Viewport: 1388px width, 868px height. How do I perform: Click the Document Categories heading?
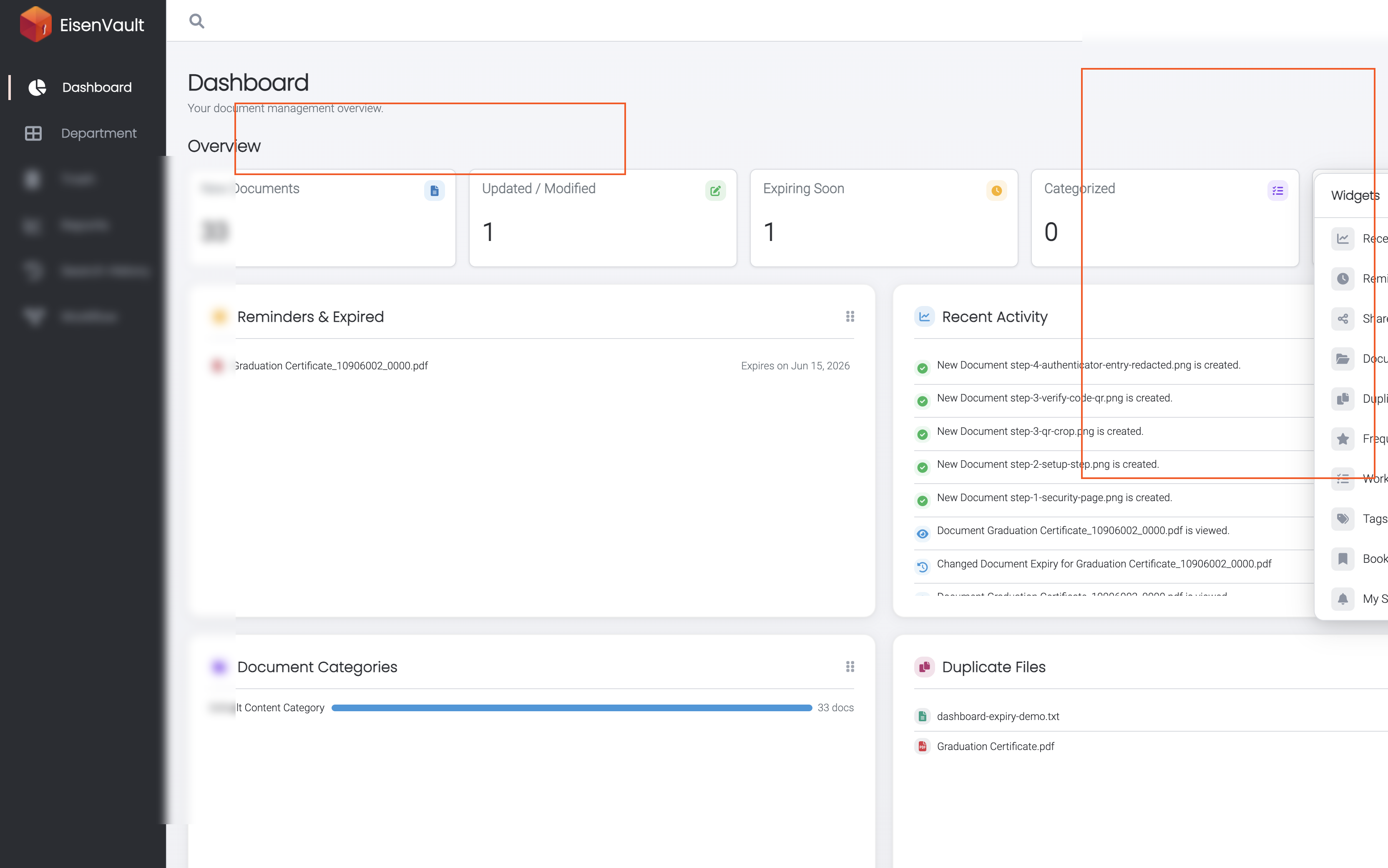(x=317, y=667)
